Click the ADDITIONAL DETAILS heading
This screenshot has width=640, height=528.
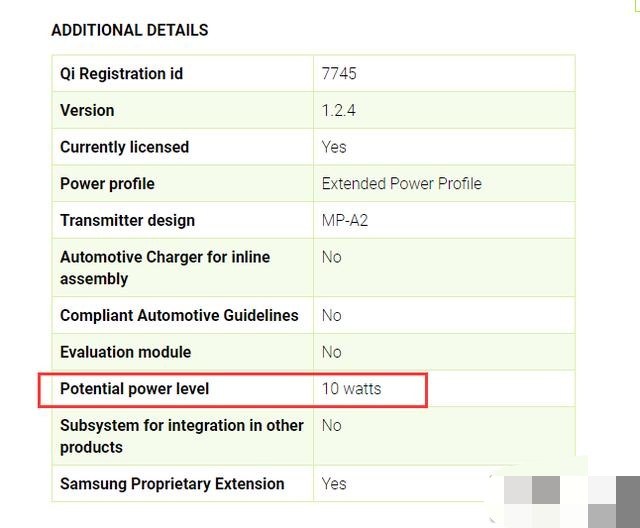(x=130, y=30)
